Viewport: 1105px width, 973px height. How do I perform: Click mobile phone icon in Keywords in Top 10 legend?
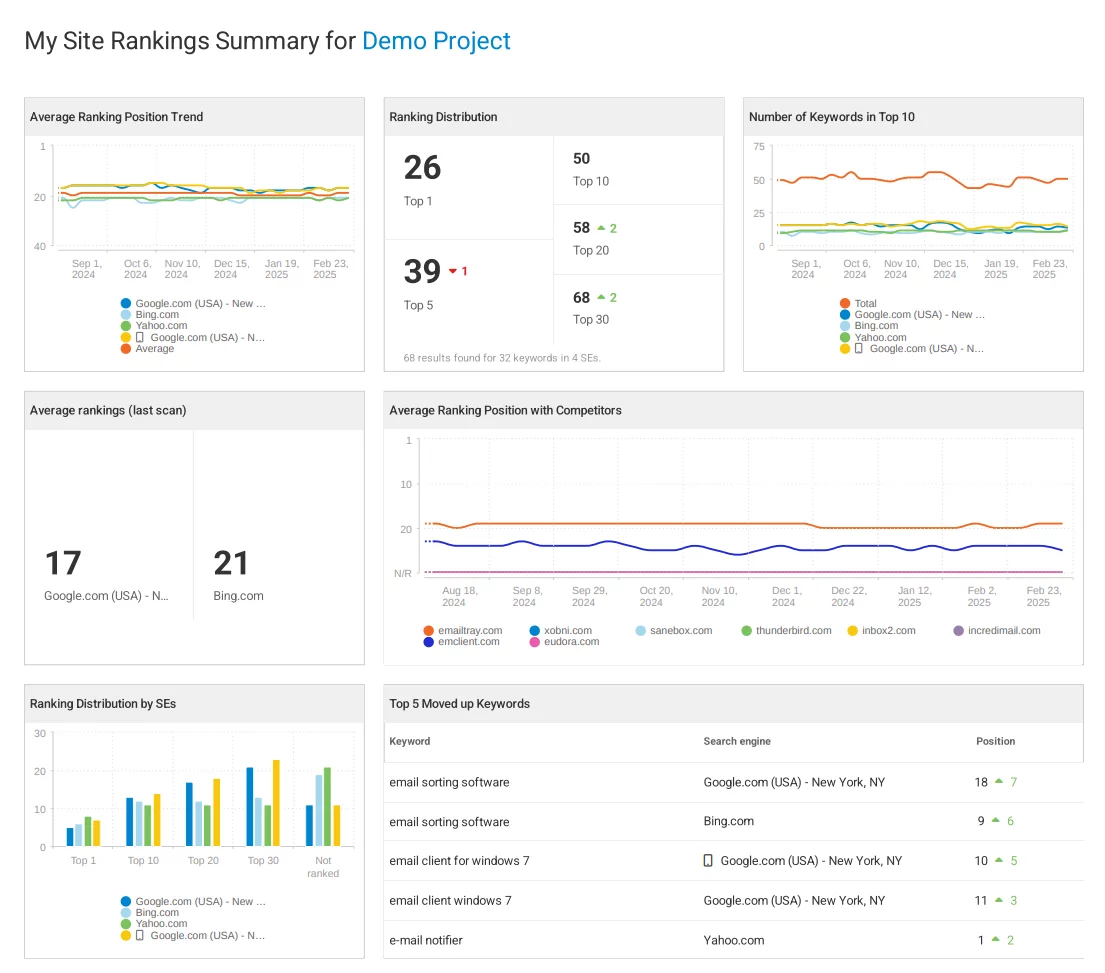pyautogui.click(x=858, y=349)
